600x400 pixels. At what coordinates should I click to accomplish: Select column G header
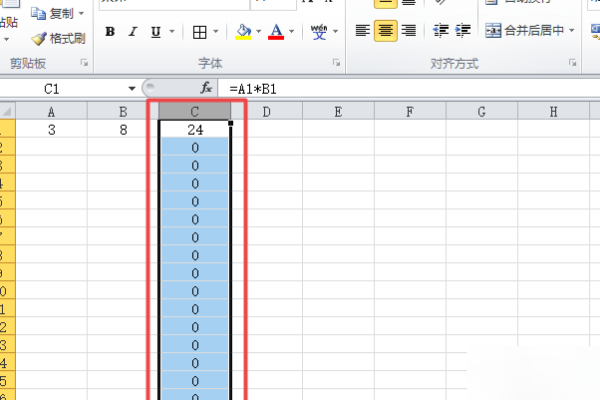click(482, 112)
